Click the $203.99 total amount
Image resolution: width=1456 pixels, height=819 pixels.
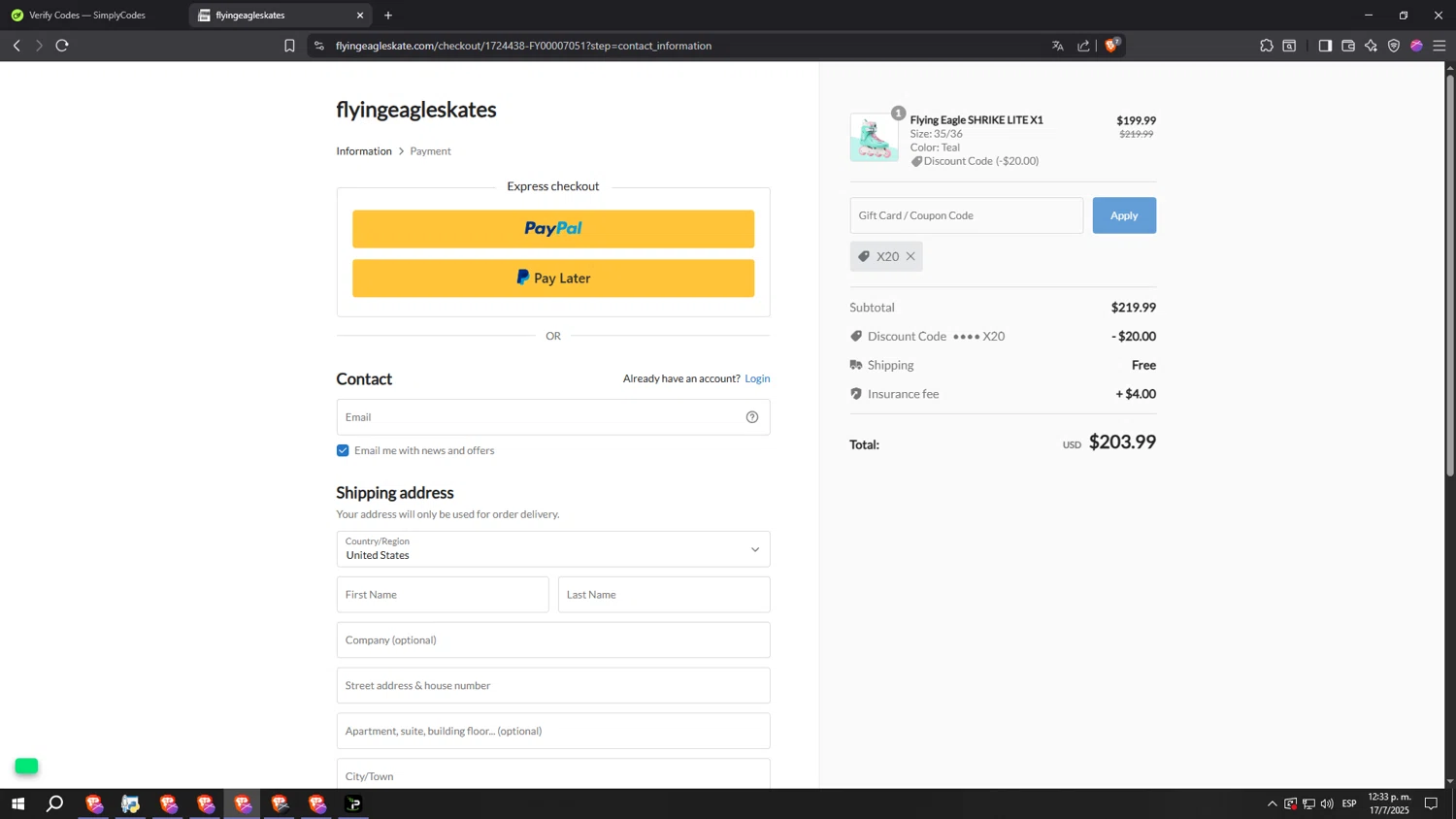(x=1122, y=442)
